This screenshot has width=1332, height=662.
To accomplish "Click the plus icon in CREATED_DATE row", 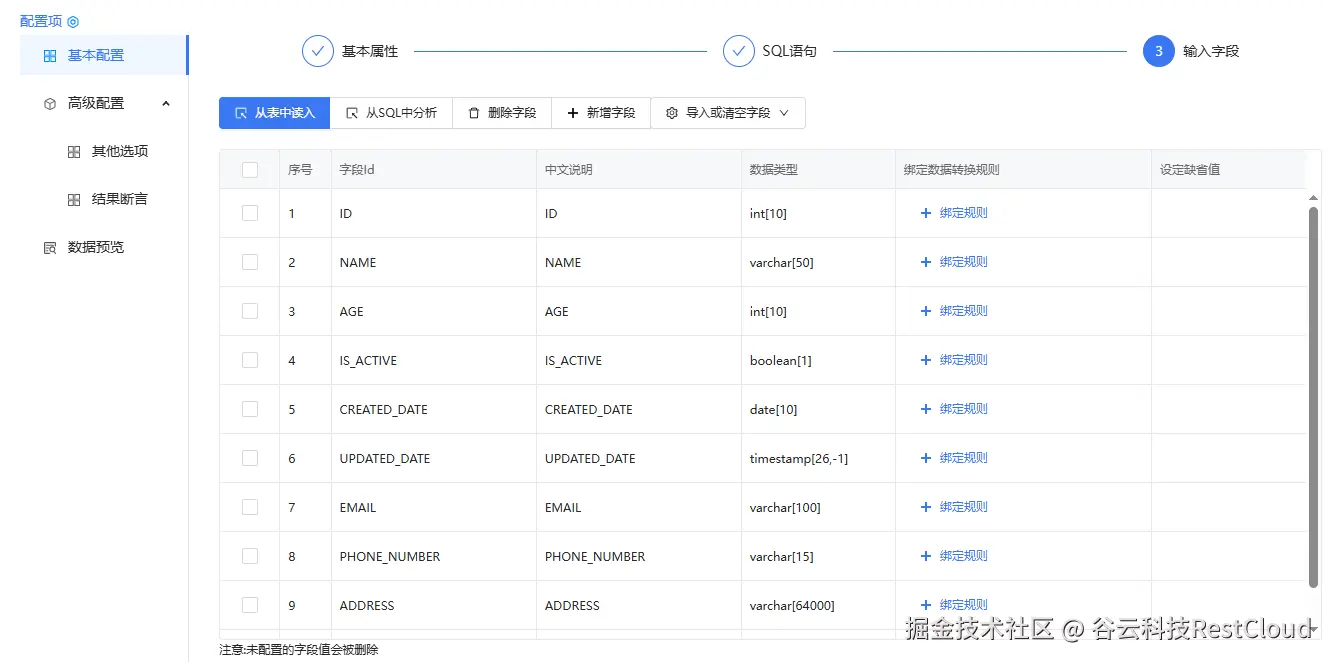I will (x=926, y=409).
